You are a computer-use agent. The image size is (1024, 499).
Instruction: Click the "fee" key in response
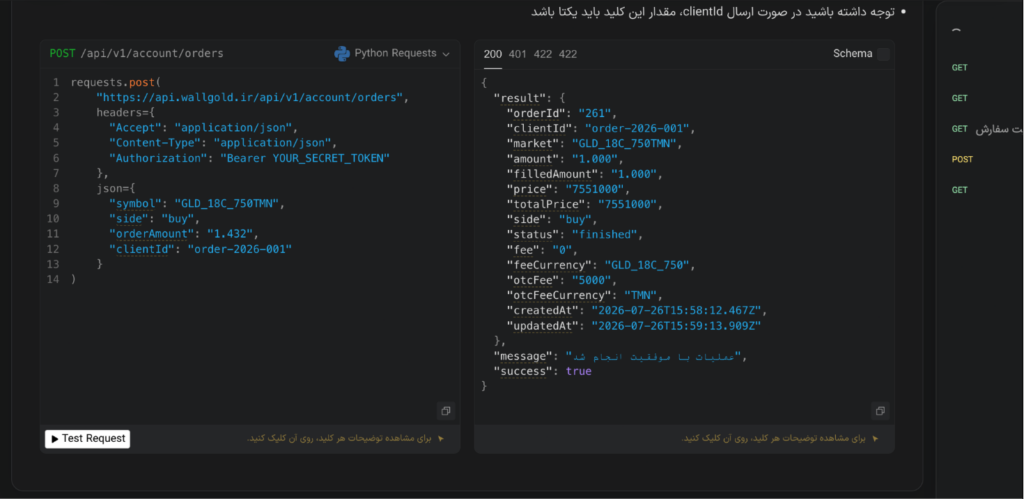click(523, 250)
